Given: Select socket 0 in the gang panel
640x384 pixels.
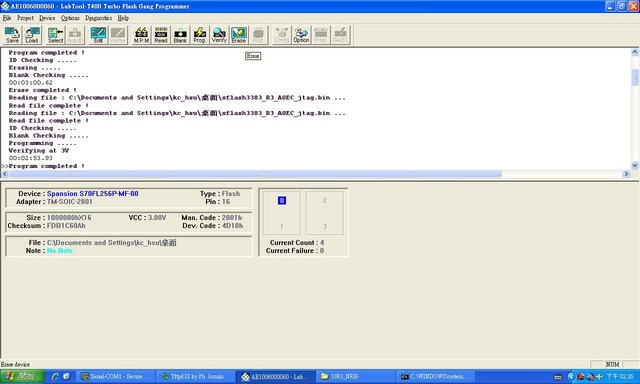Looking at the screenshot, I should [x=282, y=200].
